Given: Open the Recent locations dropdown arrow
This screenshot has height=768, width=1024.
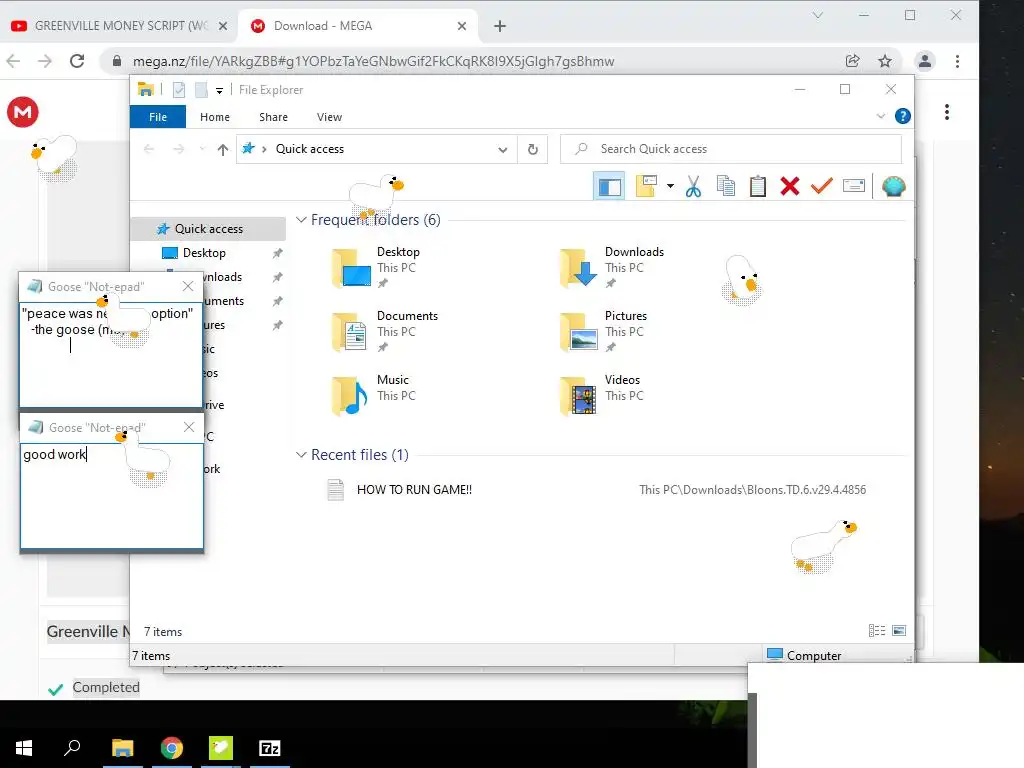Looking at the screenshot, I should [x=202, y=149].
